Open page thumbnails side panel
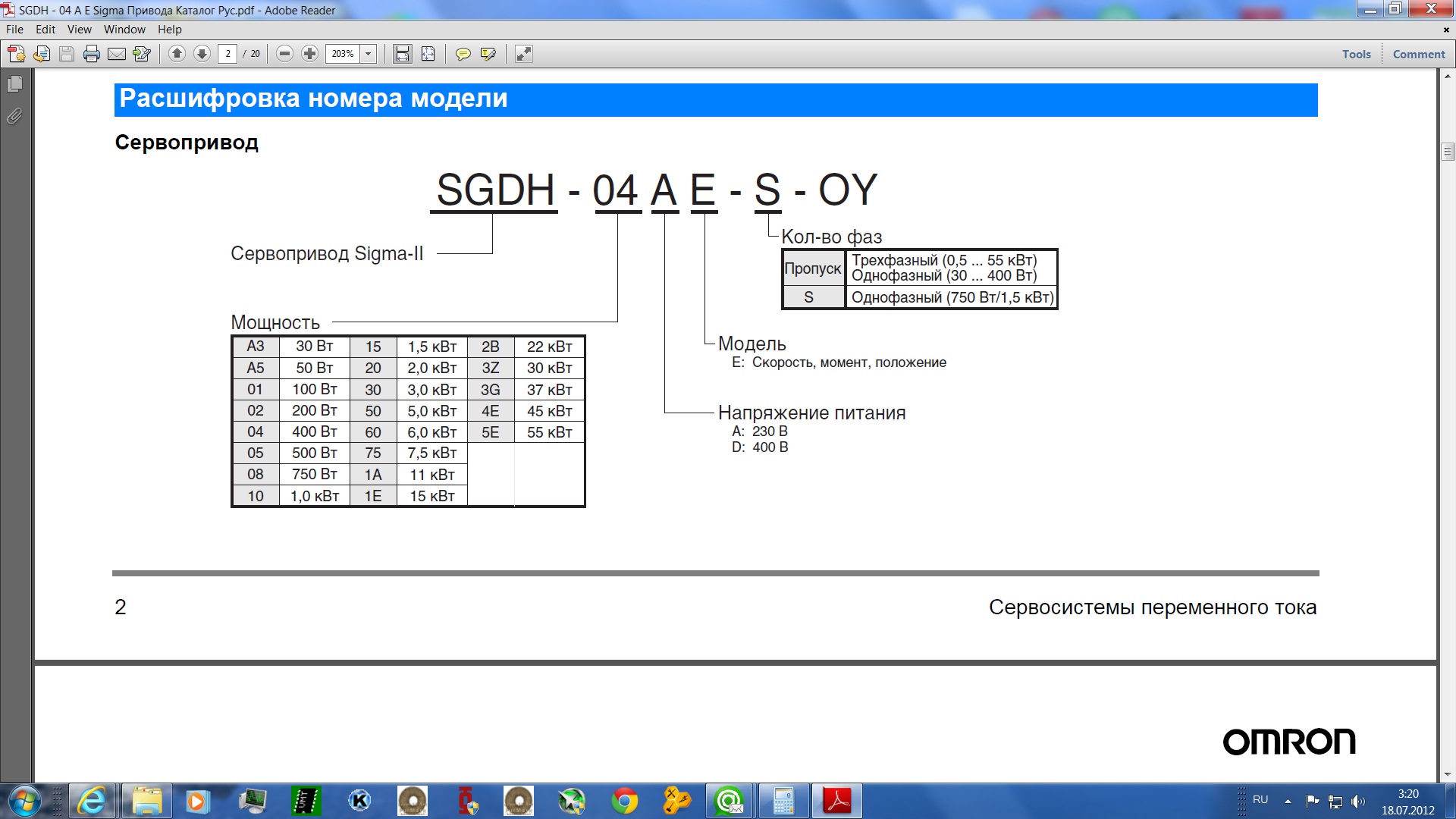The width and height of the screenshot is (1456, 819). click(x=14, y=84)
